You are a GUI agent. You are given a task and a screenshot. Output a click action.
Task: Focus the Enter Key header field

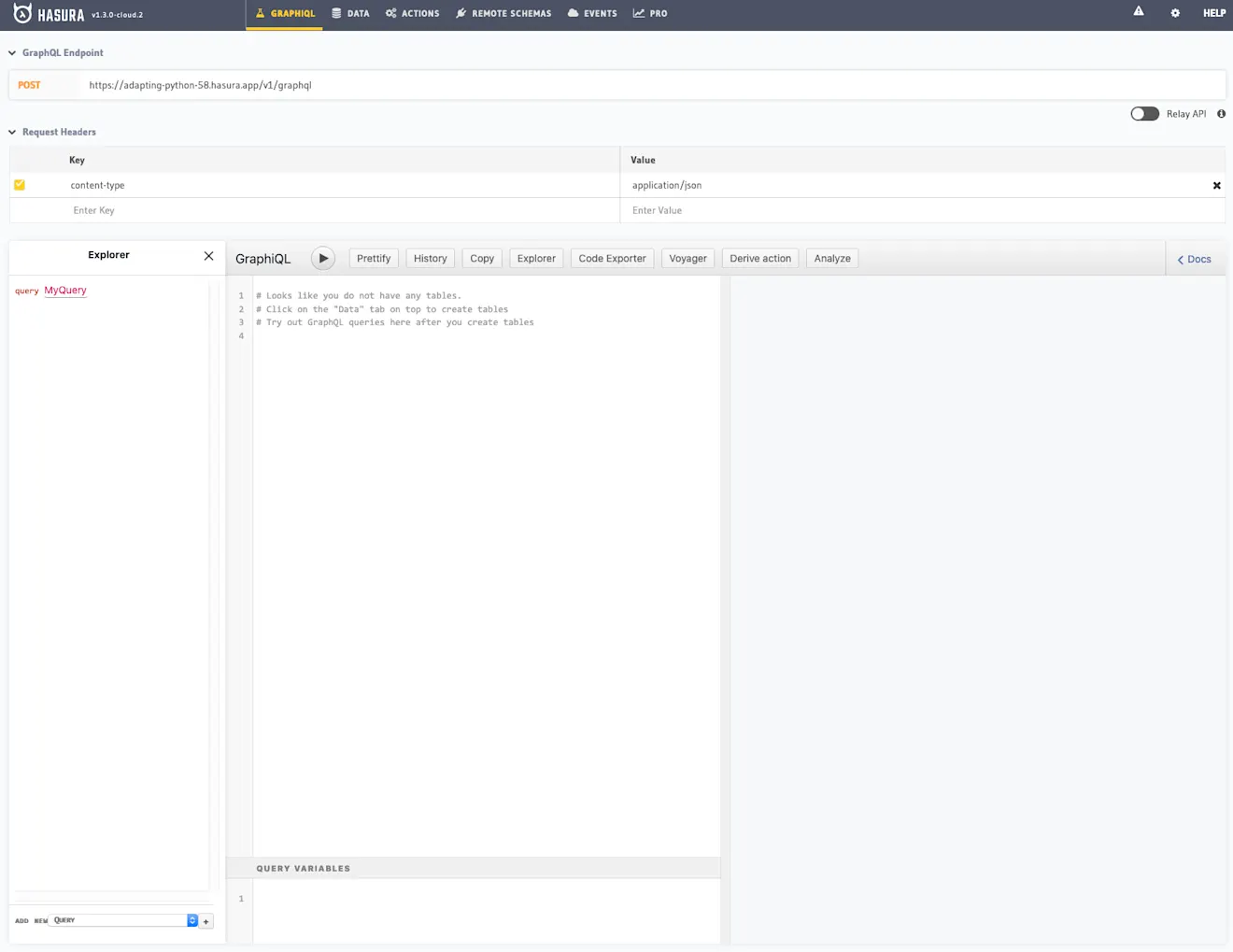click(315, 210)
